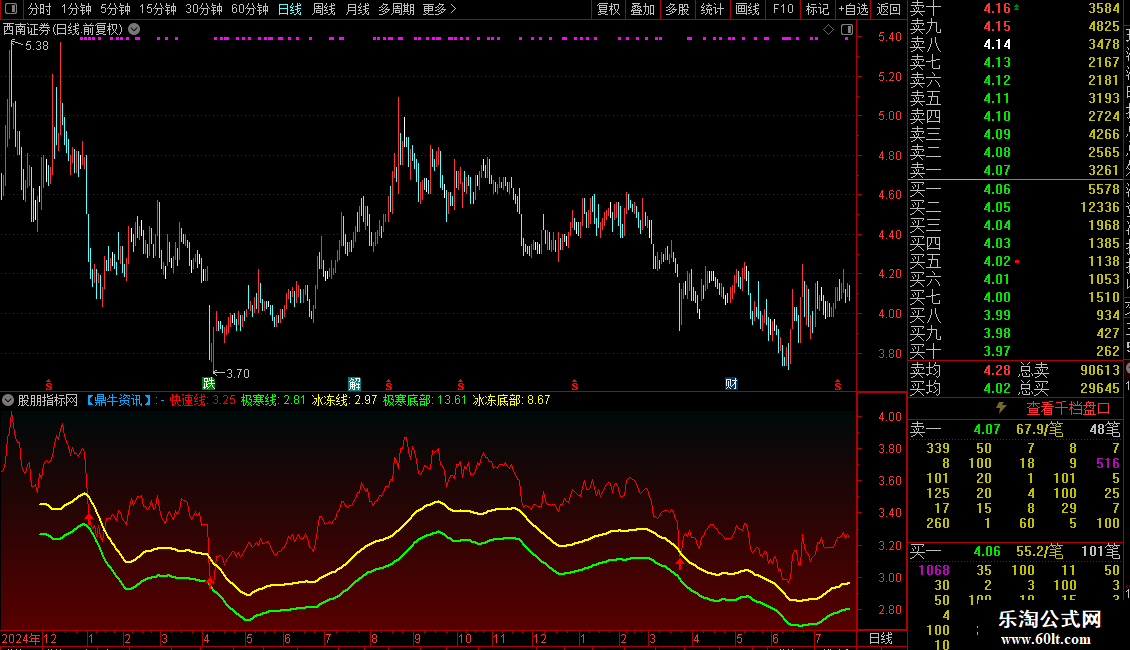Image resolution: width=1130 pixels, height=650 pixels.
Task: Open indicator menu circle beside 股朋指标网
Action: click(x=8, y=400)
